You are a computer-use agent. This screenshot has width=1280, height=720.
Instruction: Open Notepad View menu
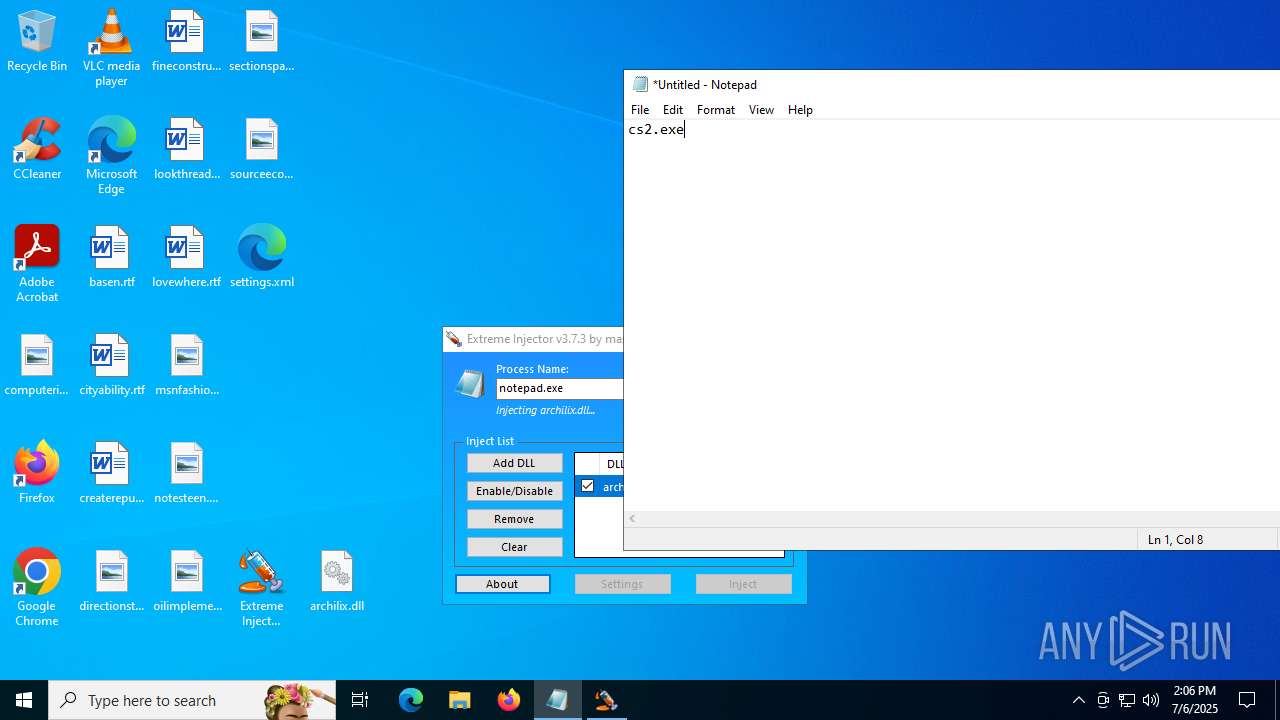(761, 110)
